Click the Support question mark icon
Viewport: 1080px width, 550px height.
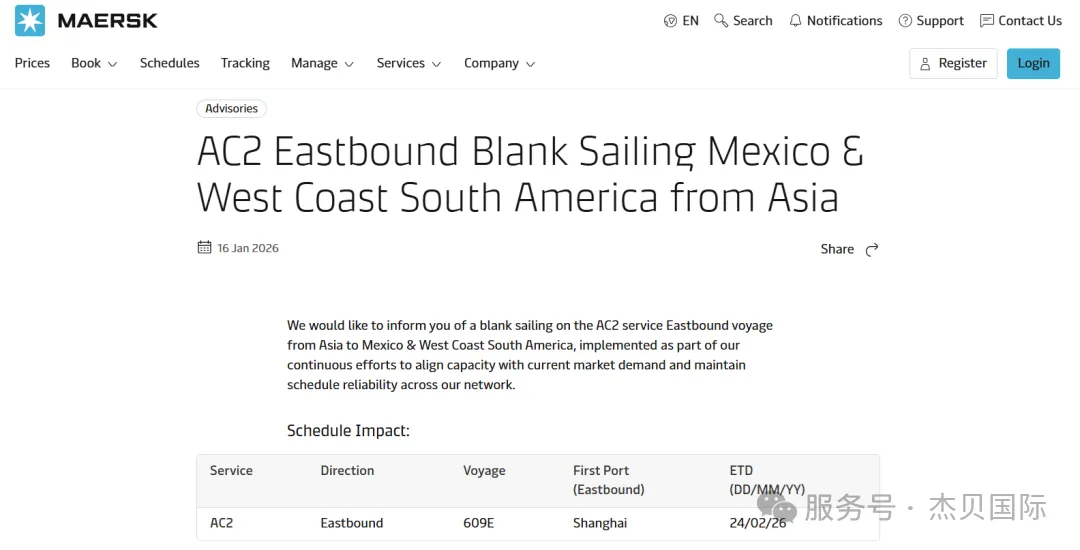click(x=905, y=21)
